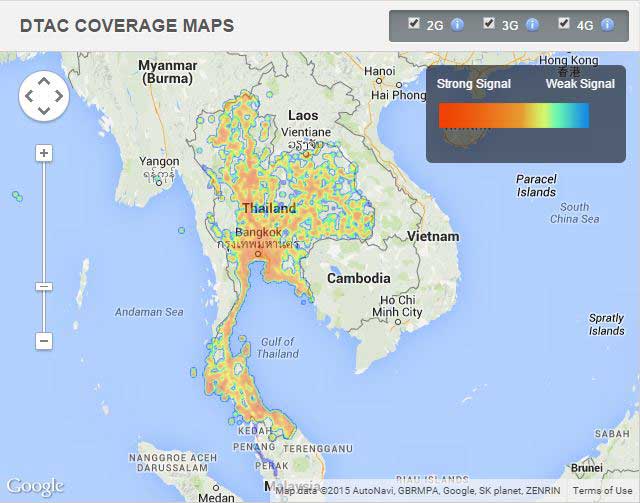Click the Thailand country label
This screenshot has width=640, height=503.
pyautogui.click(x=269, y=208)
